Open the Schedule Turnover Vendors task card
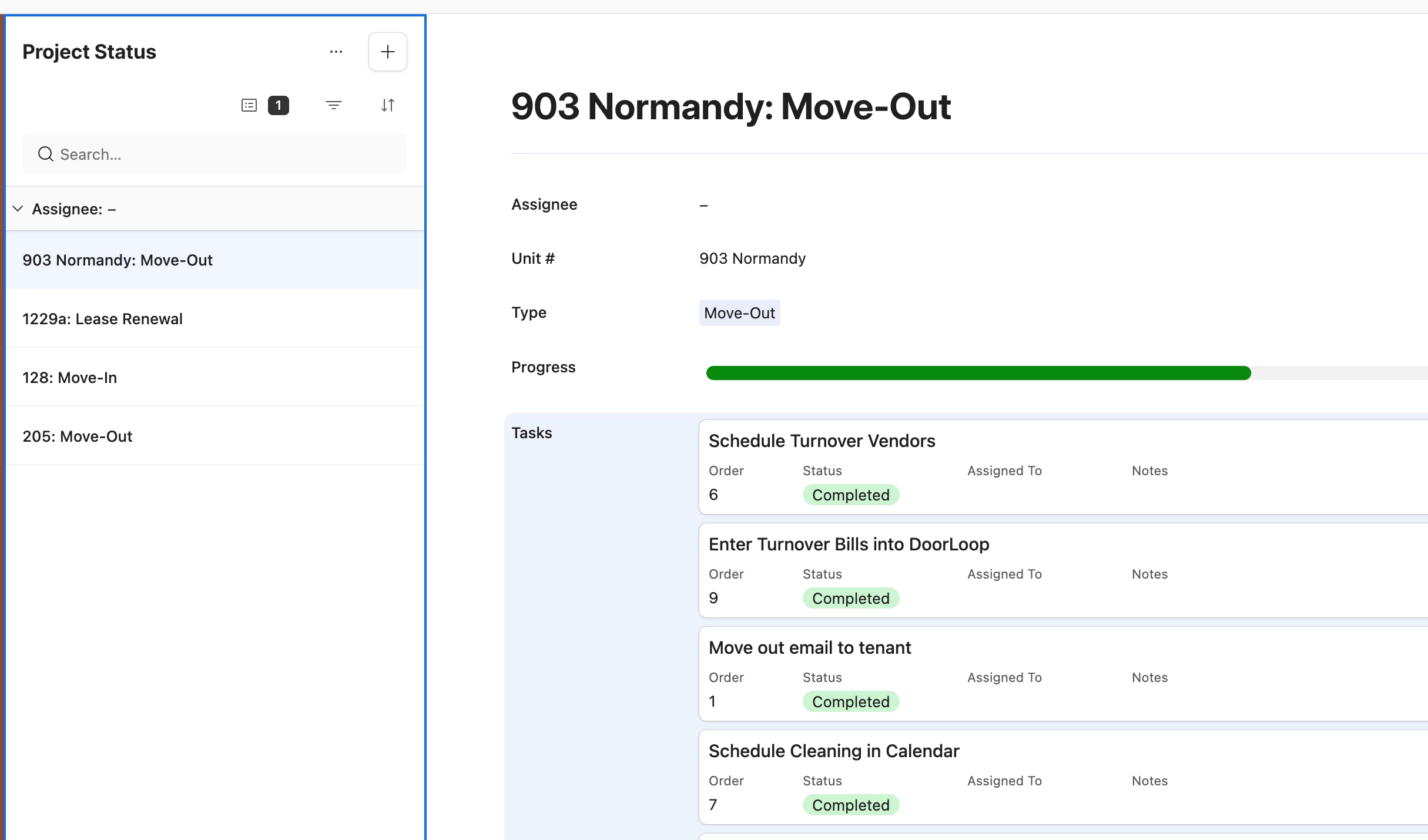1428x840 pixels. click(x=822, y=441)
